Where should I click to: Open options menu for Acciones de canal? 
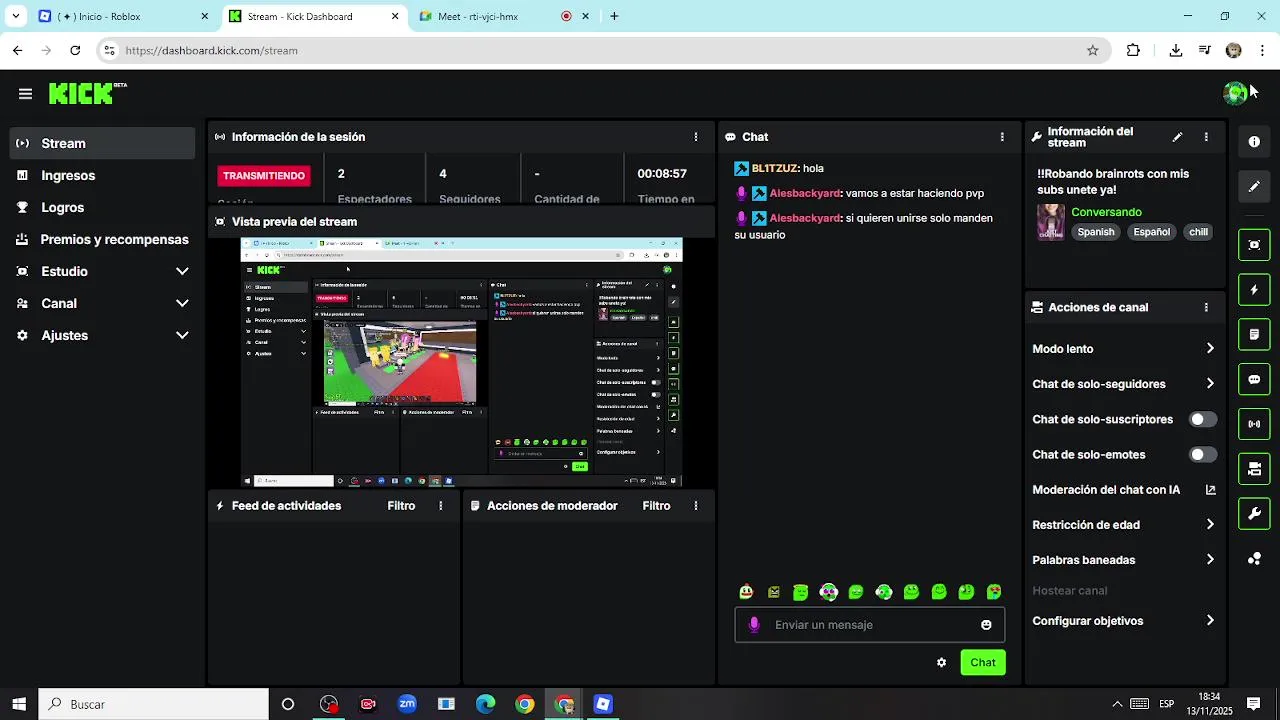(1206, 308)
